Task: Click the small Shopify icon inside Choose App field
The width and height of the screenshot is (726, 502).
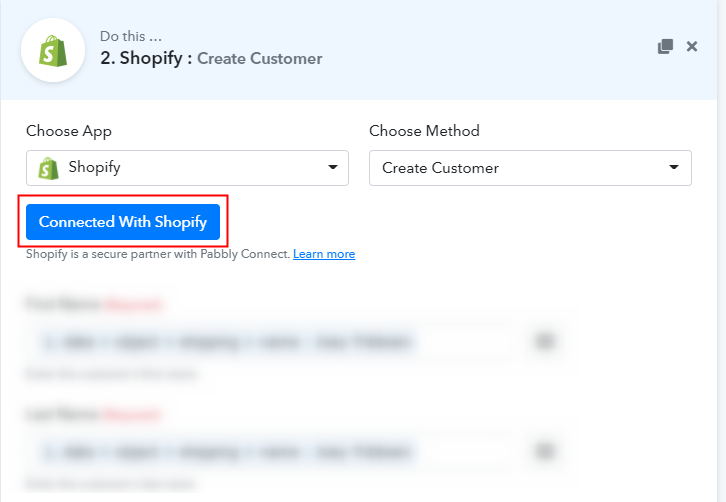Action: coord(49,168)
